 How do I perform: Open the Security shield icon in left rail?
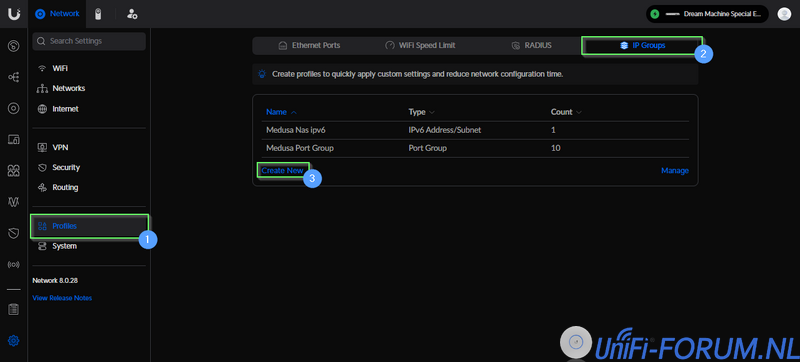[x=14, y=234]
